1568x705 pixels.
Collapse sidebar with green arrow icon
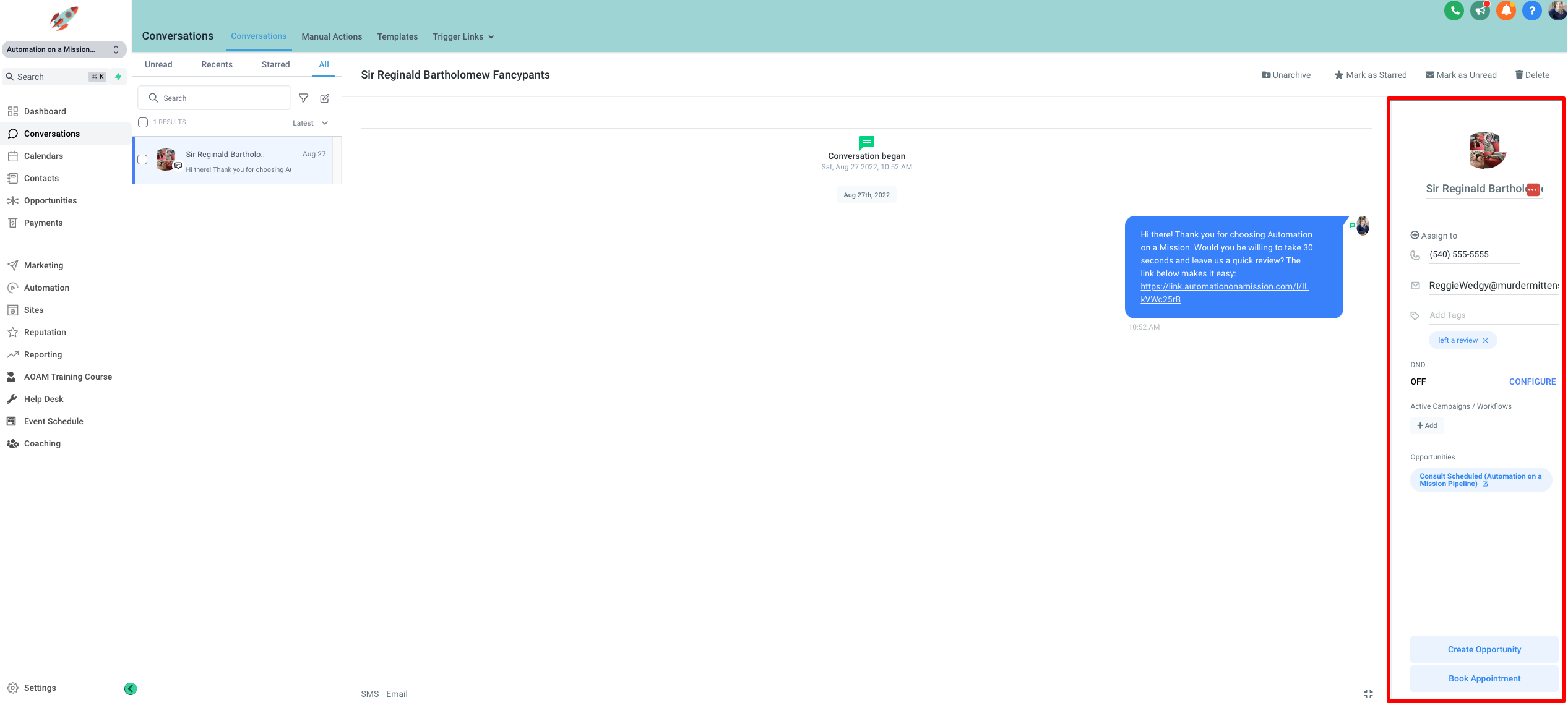point(131,688)
